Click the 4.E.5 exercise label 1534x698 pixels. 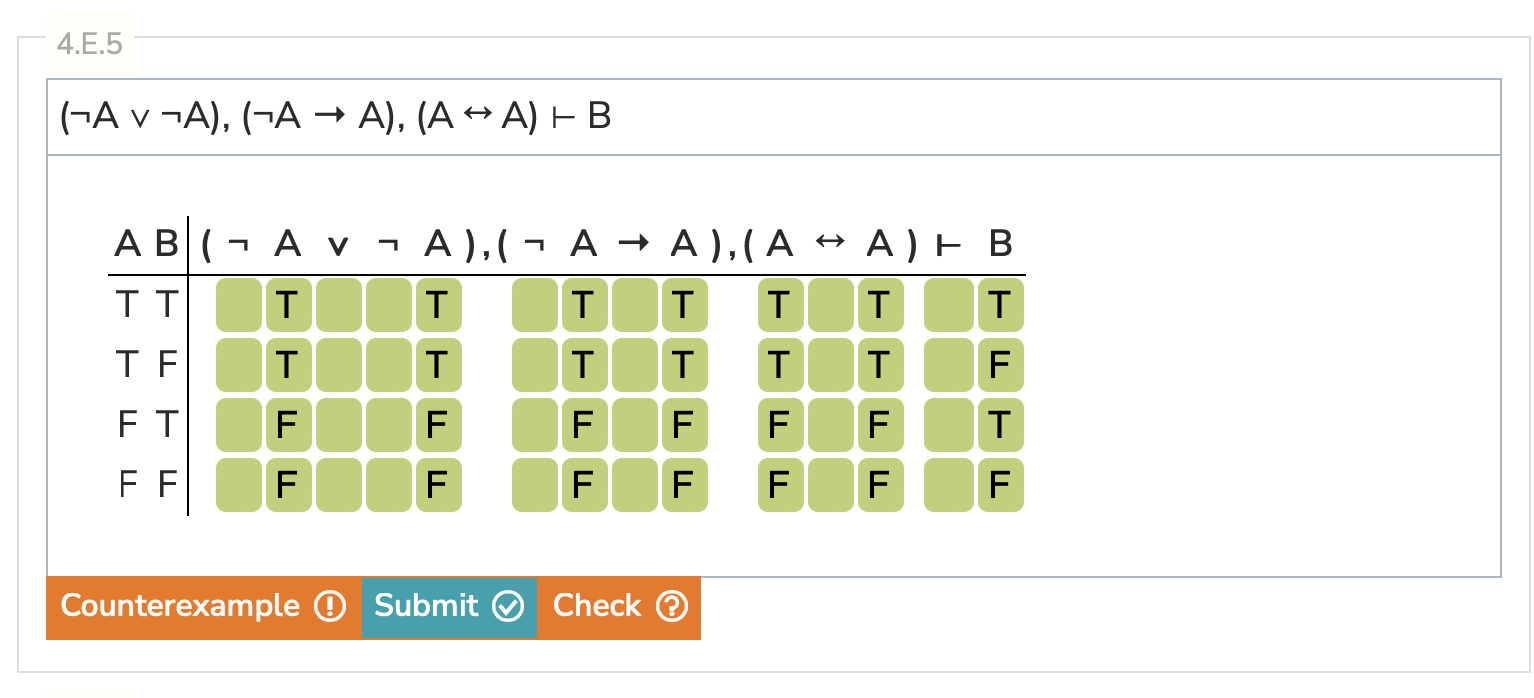tap(88, 43)
